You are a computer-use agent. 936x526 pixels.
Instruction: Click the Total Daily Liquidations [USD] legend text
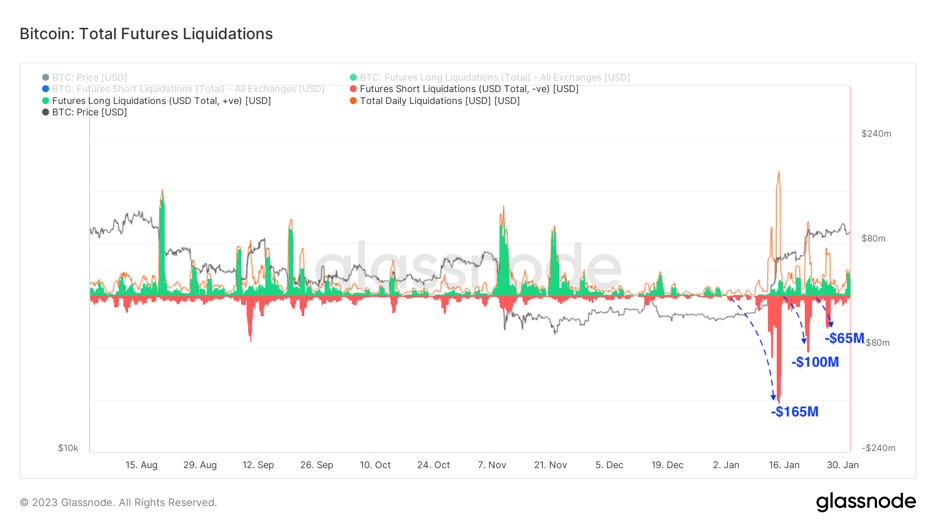[x=439, y=101]
